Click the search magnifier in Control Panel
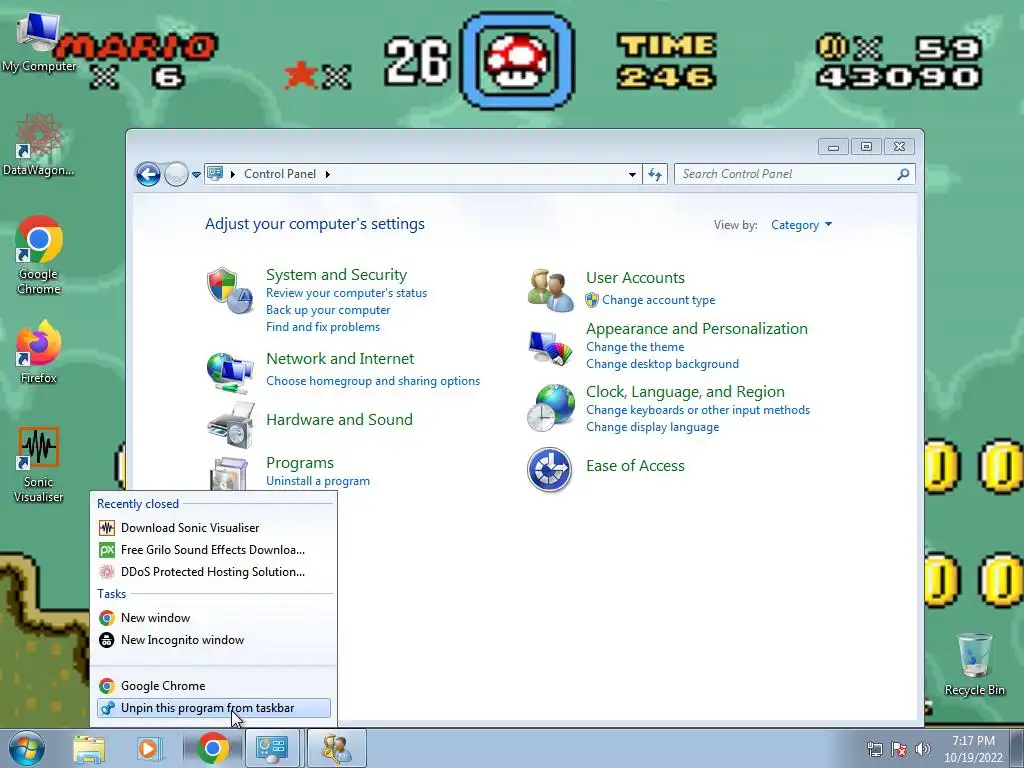This screenshot has height=768, width=1024. click(x=903, y=174)
